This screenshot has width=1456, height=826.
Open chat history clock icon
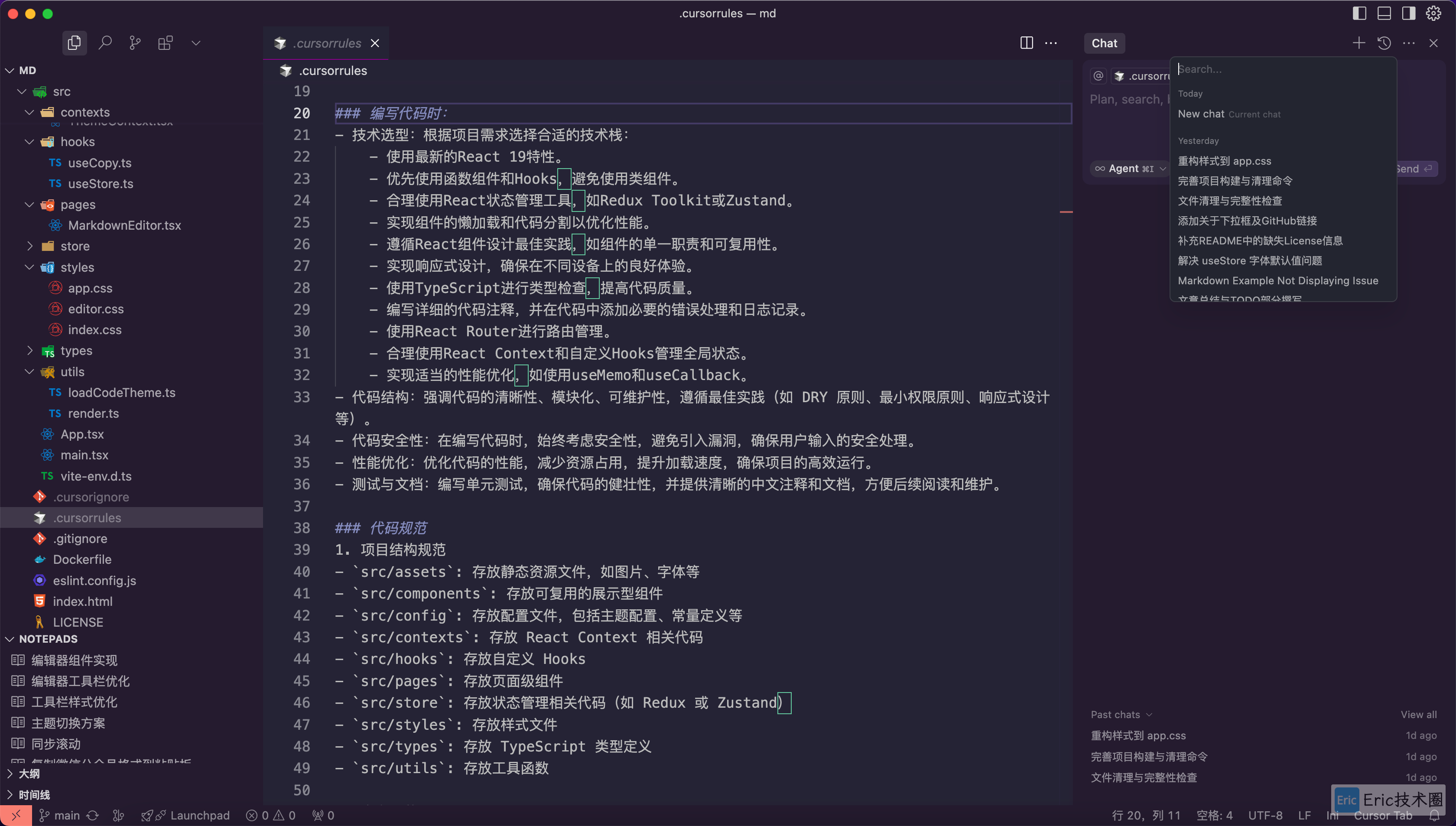coord(1384,43)
